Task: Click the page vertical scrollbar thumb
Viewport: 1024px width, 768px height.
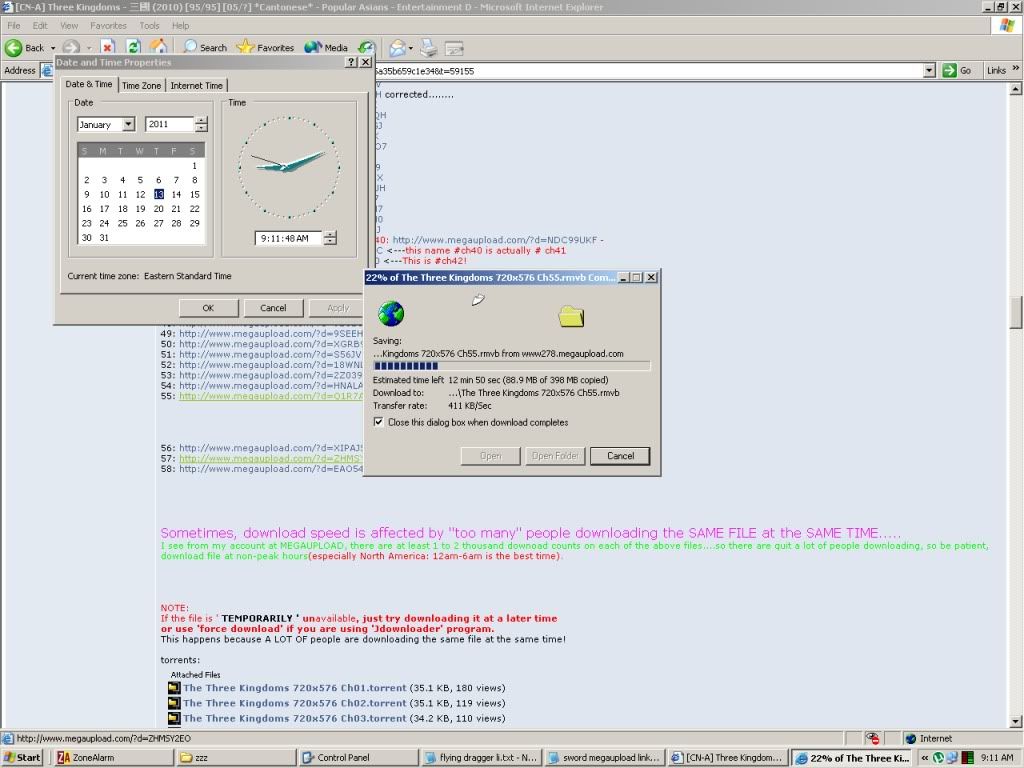Action: [1016, 314]
